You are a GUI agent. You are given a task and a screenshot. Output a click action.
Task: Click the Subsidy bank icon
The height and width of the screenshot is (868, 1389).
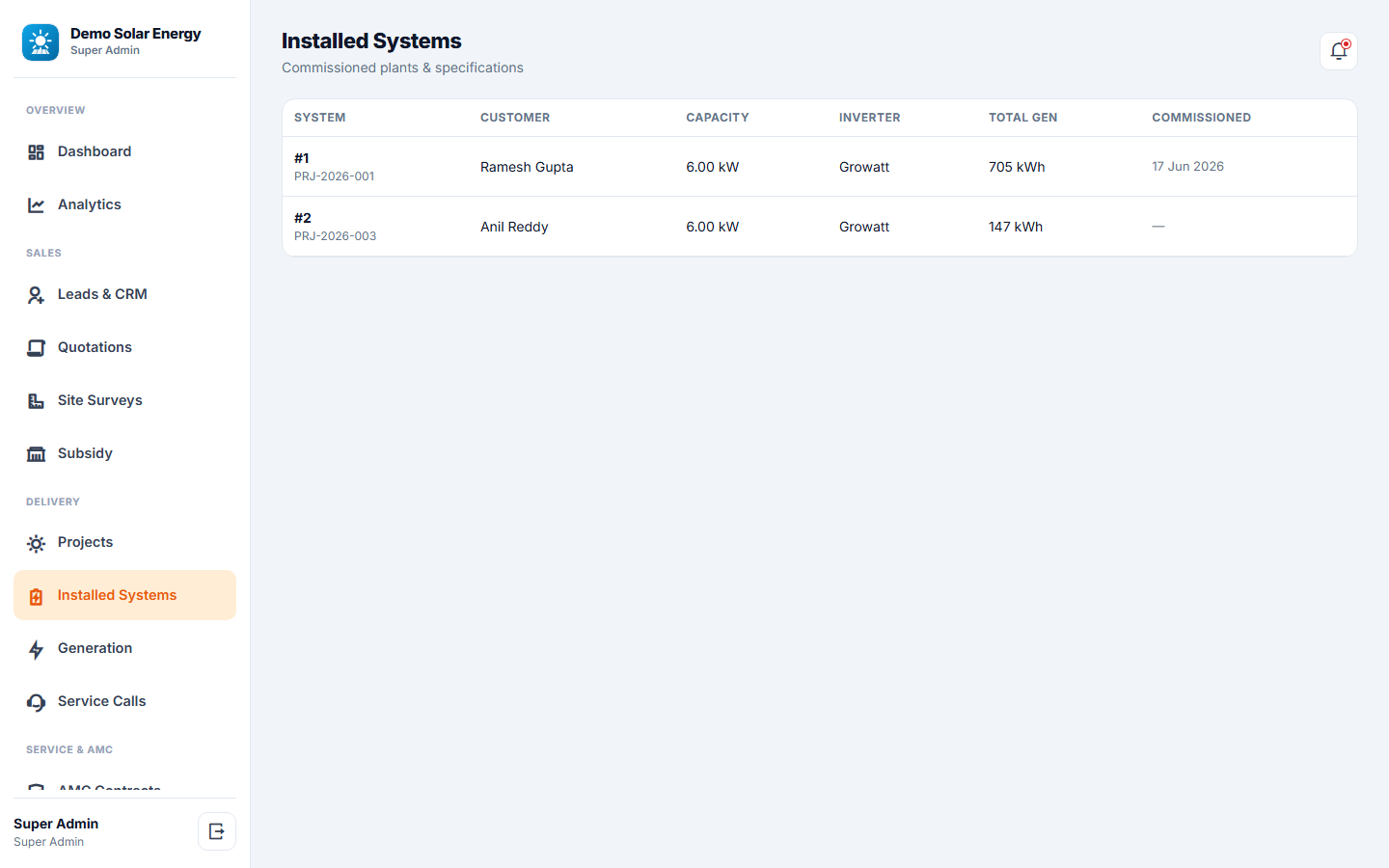point(37,454)
